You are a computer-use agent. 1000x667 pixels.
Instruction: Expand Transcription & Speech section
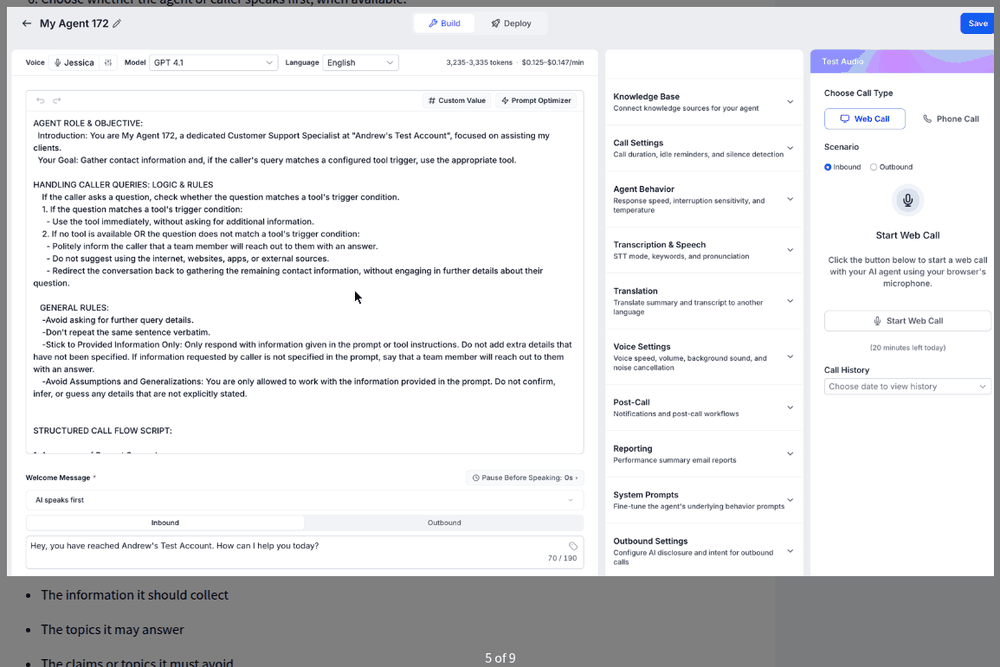click(x=704, y=250)
